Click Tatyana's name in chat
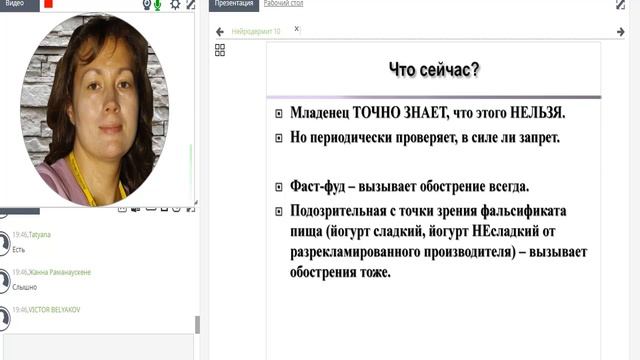The height and width of the screenshot is (360, 640). coord(40,235)
